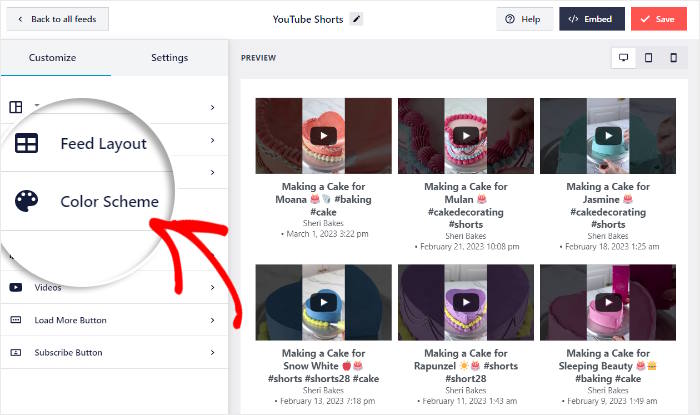The height and width of the screenshot is (415, 700).
Task: Open the Mulan cake video title
Action: pyautogui.click(x=466, y=205)
